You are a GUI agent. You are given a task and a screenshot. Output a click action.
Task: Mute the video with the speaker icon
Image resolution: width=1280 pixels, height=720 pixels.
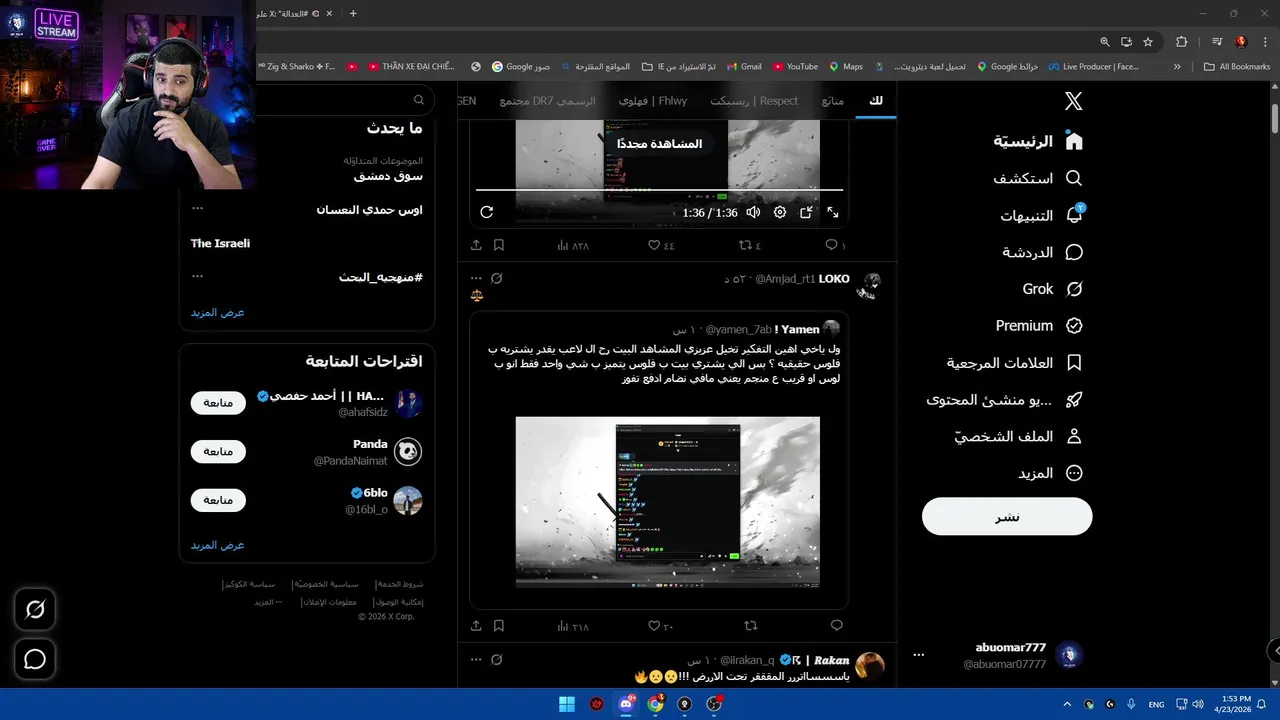(x=753, y=212)
